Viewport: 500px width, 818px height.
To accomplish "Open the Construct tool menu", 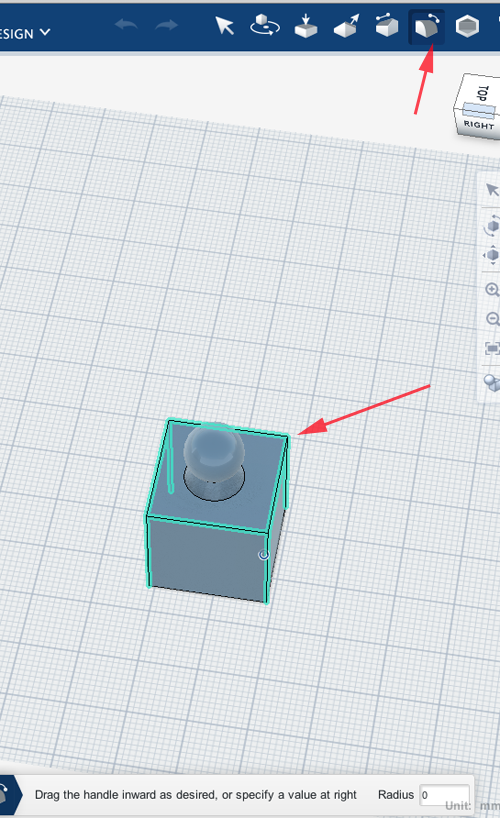I will [x=386, y=26].
